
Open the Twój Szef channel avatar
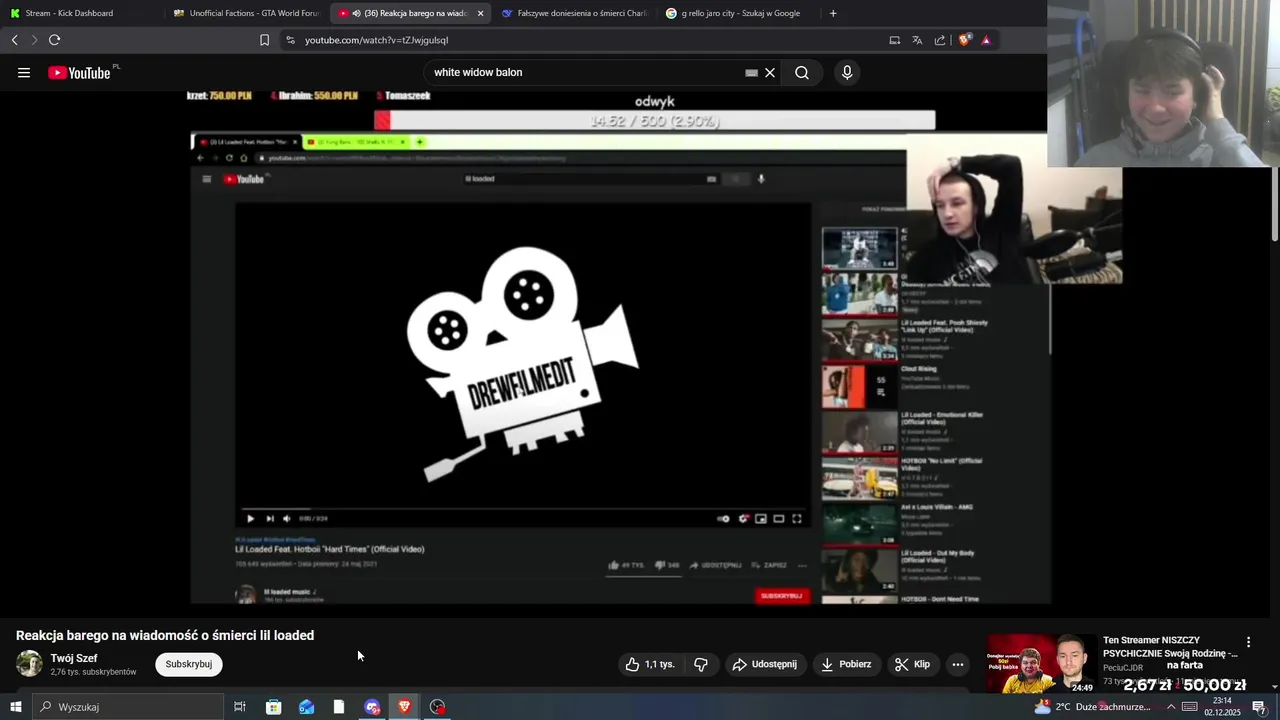point(30,664)
